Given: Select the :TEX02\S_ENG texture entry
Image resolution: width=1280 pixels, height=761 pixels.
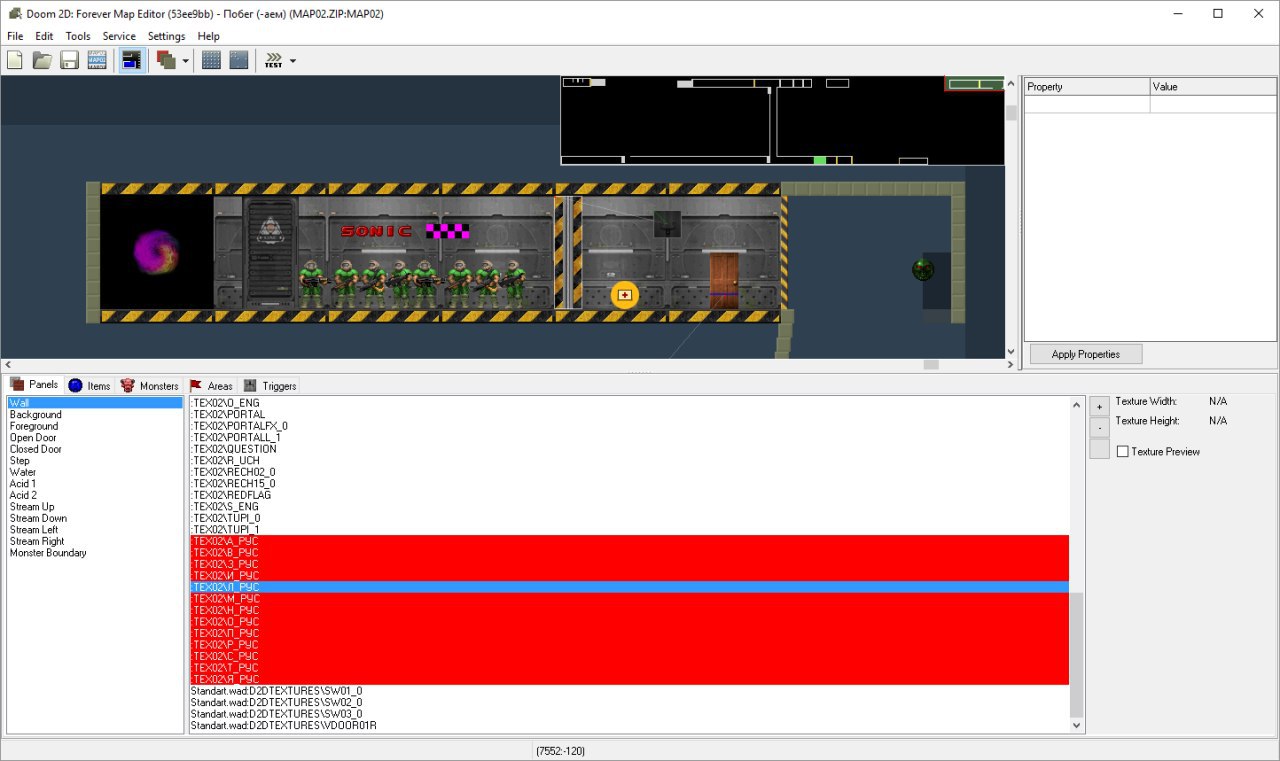Looking at the screenshot, I should pyautogui.click(x=630, y=507).
